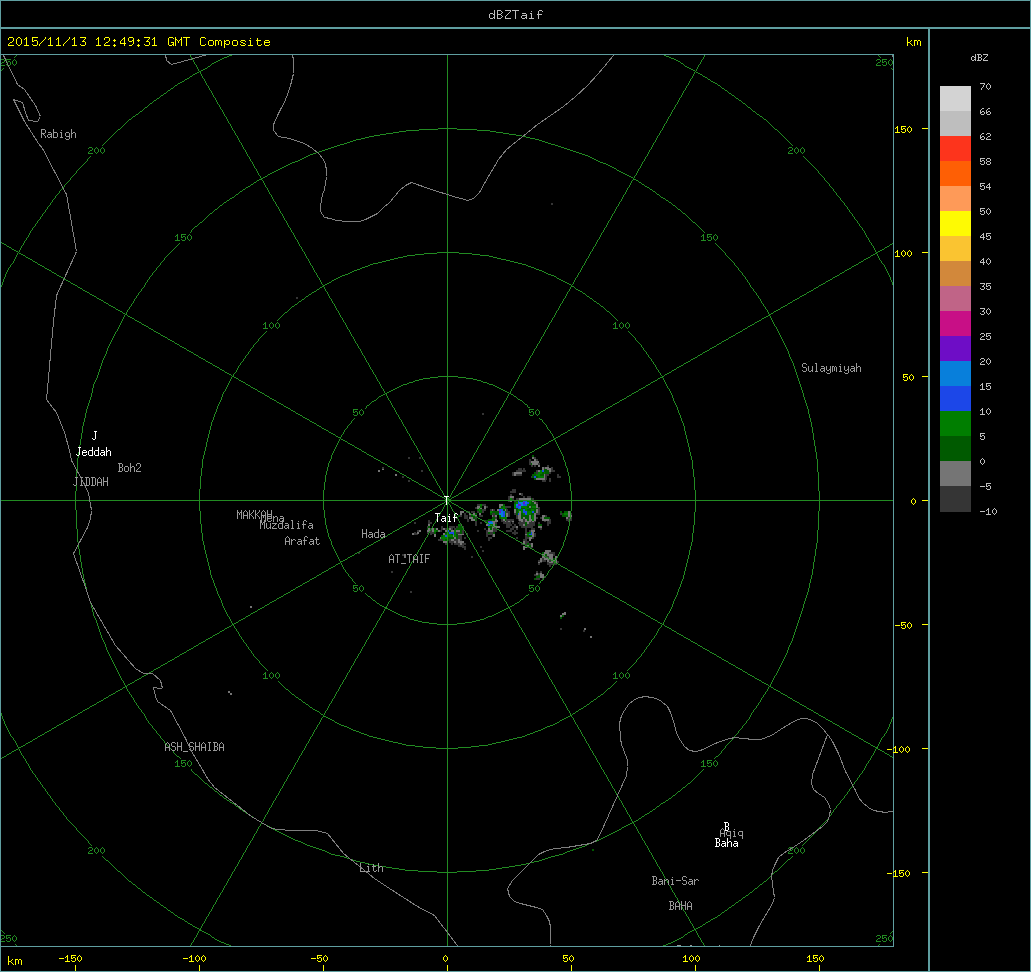The height and width of the screenshot is (972, 1031).
Task: Click the km unit label at bottom left
Action: click(x=14, y=961)
